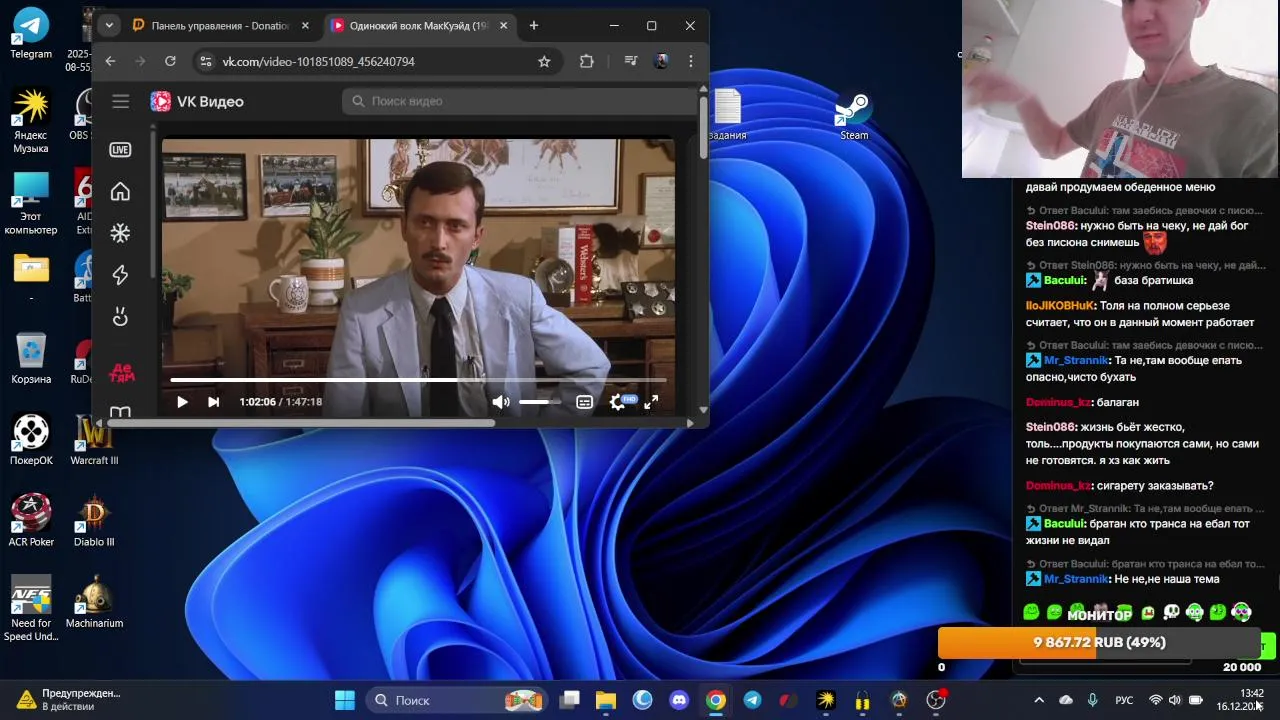Show hidden tray icons chevron
The width and height of the screenshot is (1280, 720).
pos(1039,700)
